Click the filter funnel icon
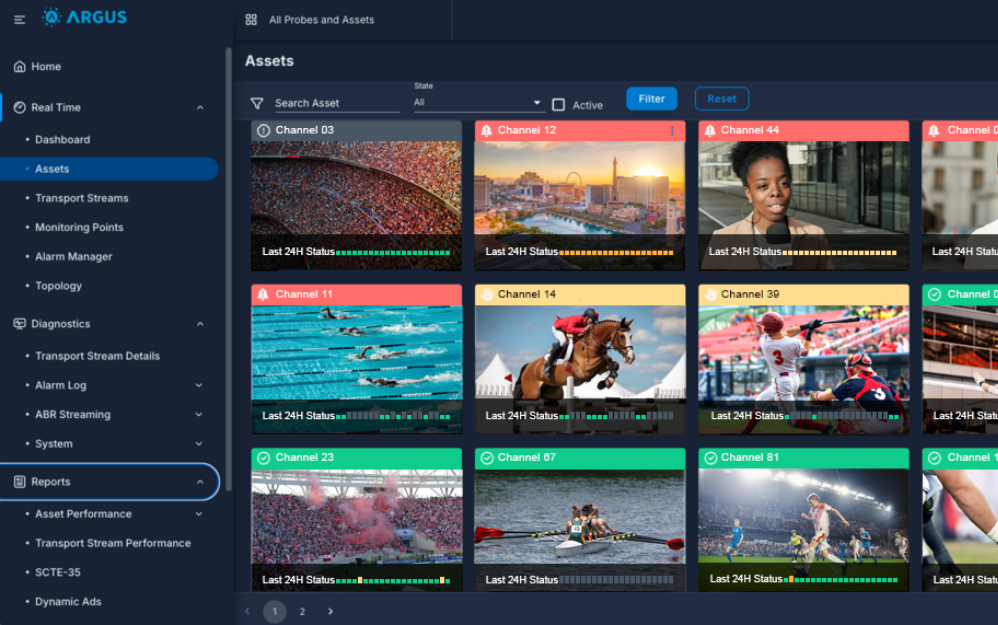This screenshot has height=625, width=998. click(x=257, y=103)
